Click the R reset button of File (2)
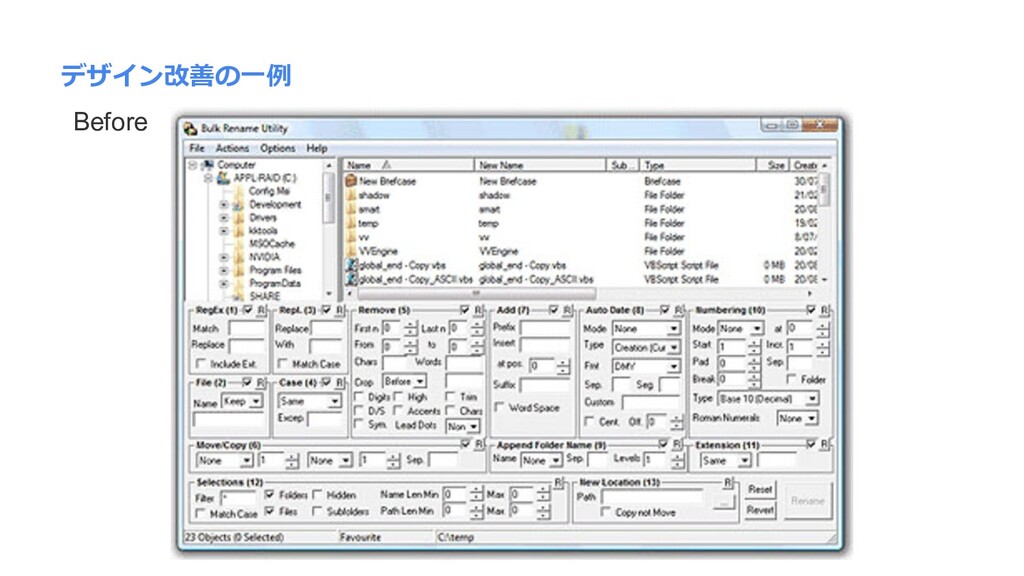This screenshot has width=1024, height=576. point(261,383)
